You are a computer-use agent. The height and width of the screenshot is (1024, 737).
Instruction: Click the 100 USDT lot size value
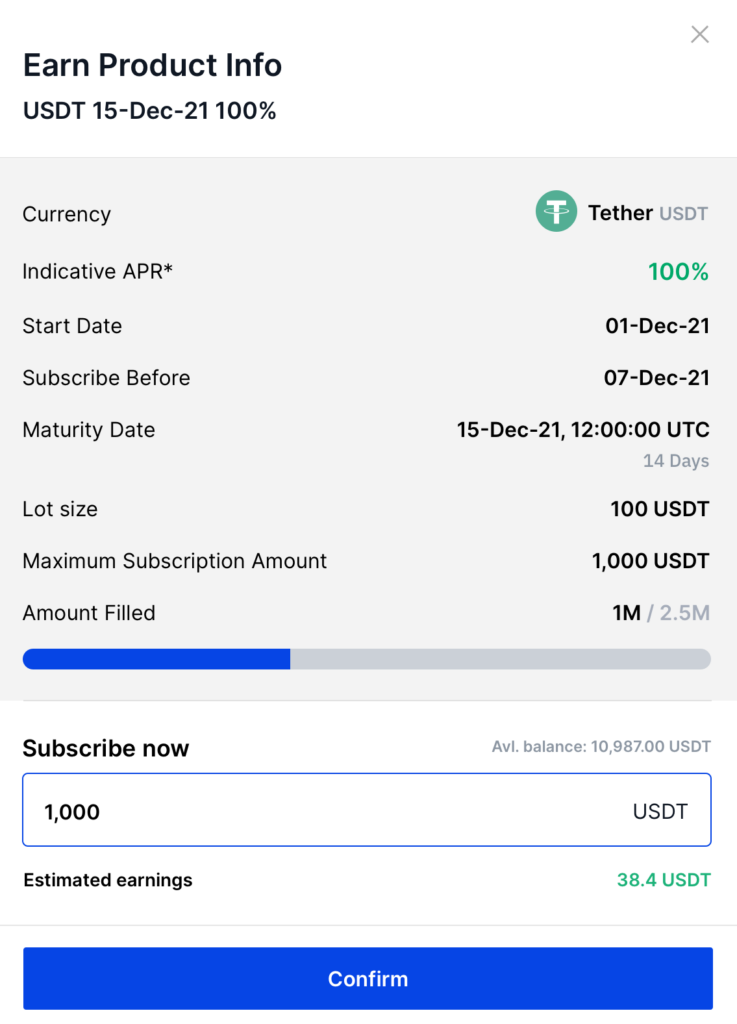tap(660, 509)
